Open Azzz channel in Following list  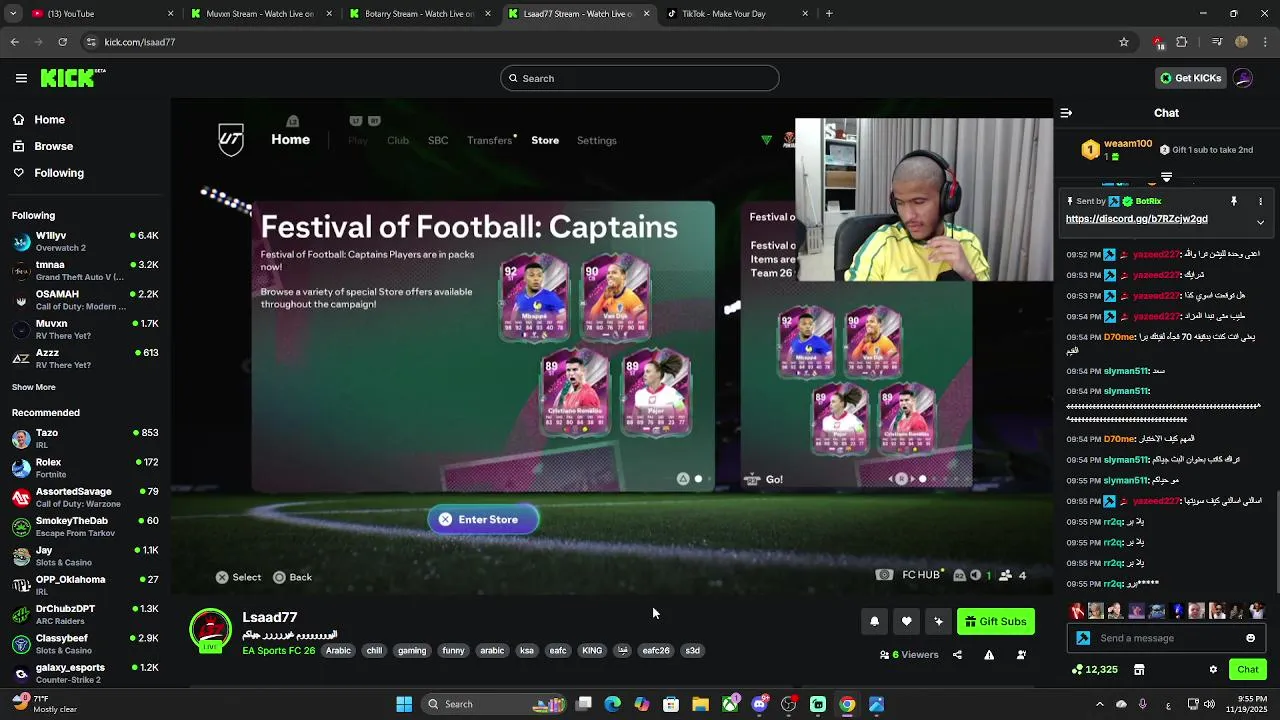click(85, 358)
